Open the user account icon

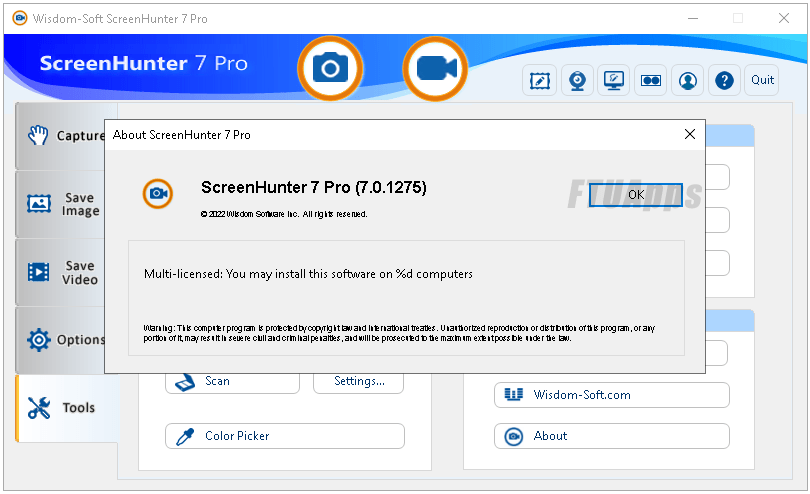point(688,80)
